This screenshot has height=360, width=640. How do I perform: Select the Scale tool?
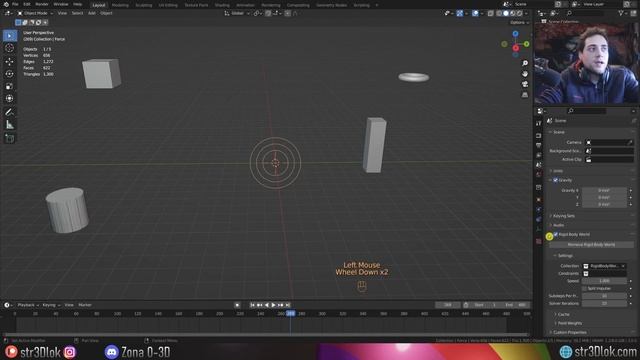point(9,86)
